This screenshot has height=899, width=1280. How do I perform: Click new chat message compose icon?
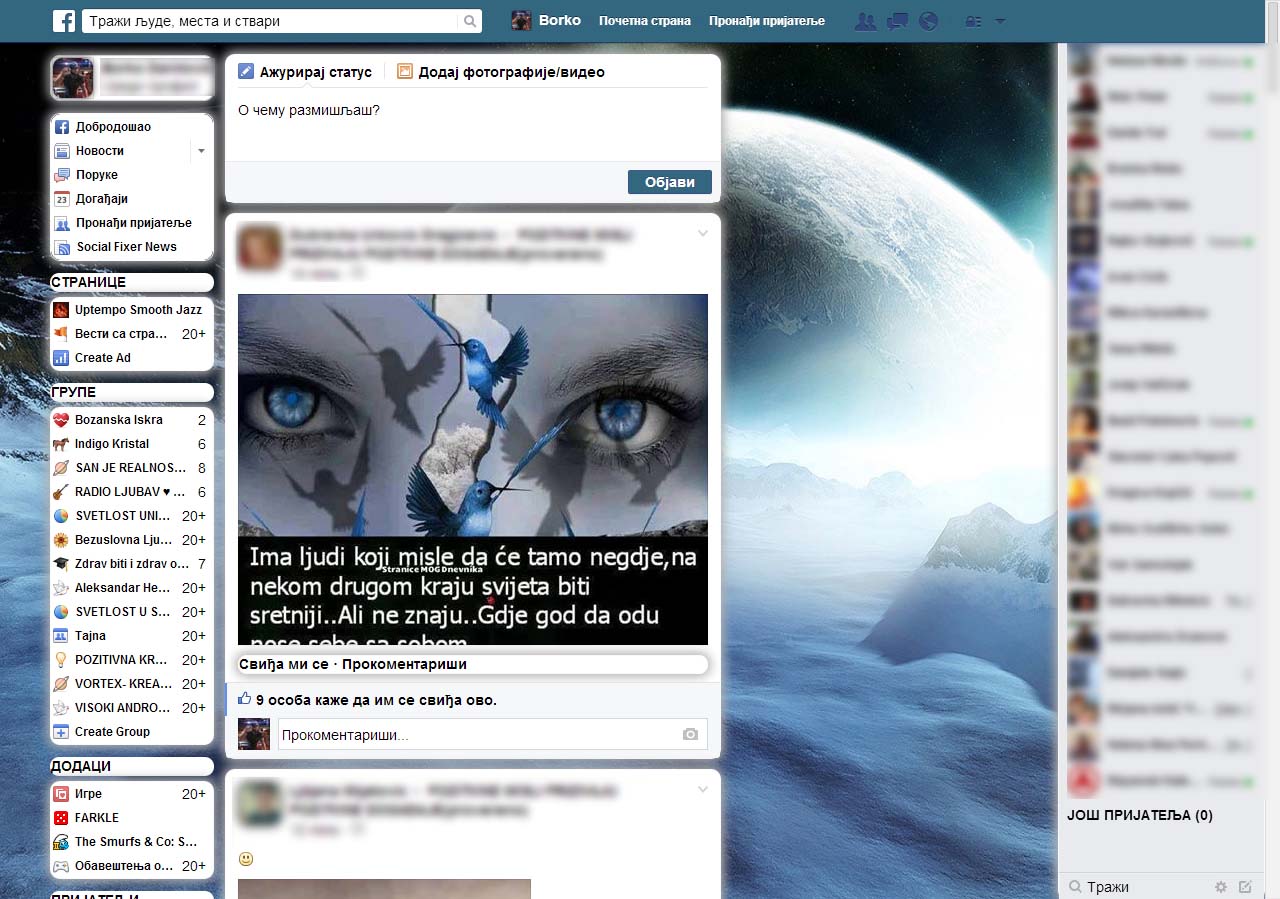click(1245, 887)
